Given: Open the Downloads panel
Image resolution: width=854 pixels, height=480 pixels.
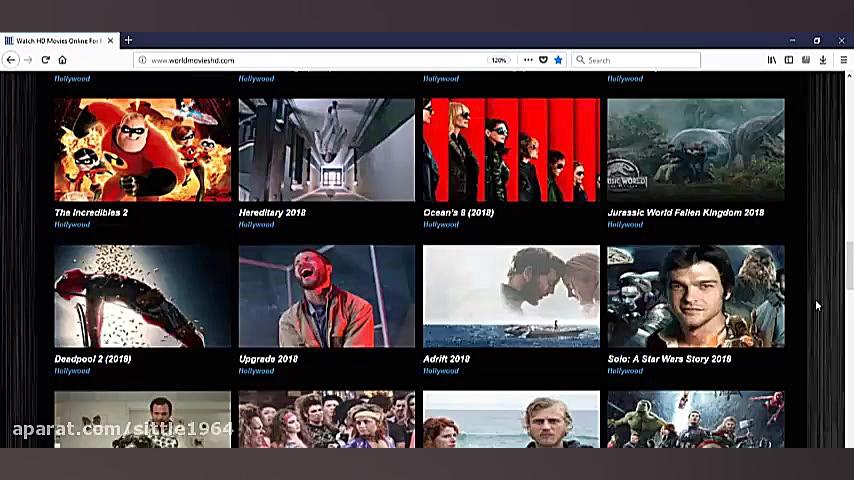Looking at the screenshot, I should click(823, 60).
